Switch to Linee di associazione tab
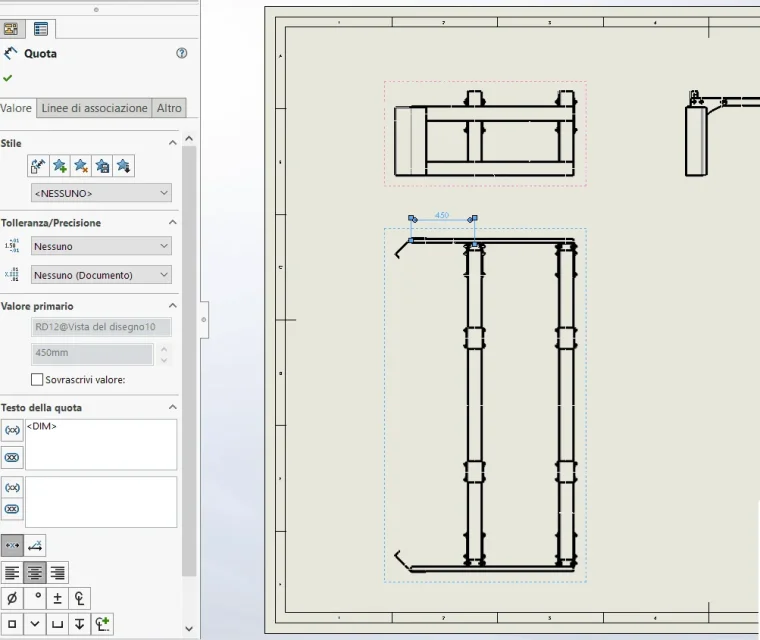 95,108
